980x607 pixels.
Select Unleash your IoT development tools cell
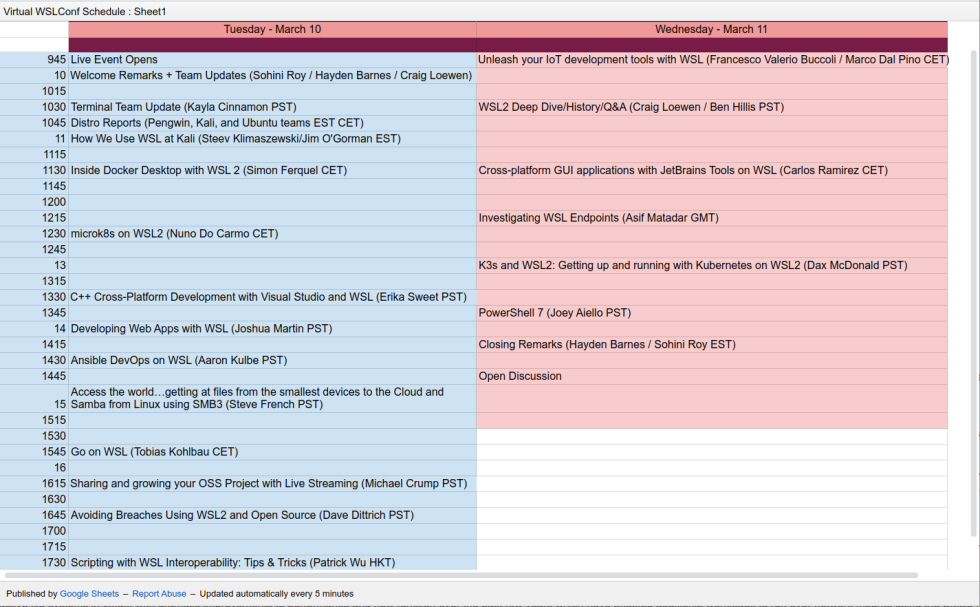(712, 59)
